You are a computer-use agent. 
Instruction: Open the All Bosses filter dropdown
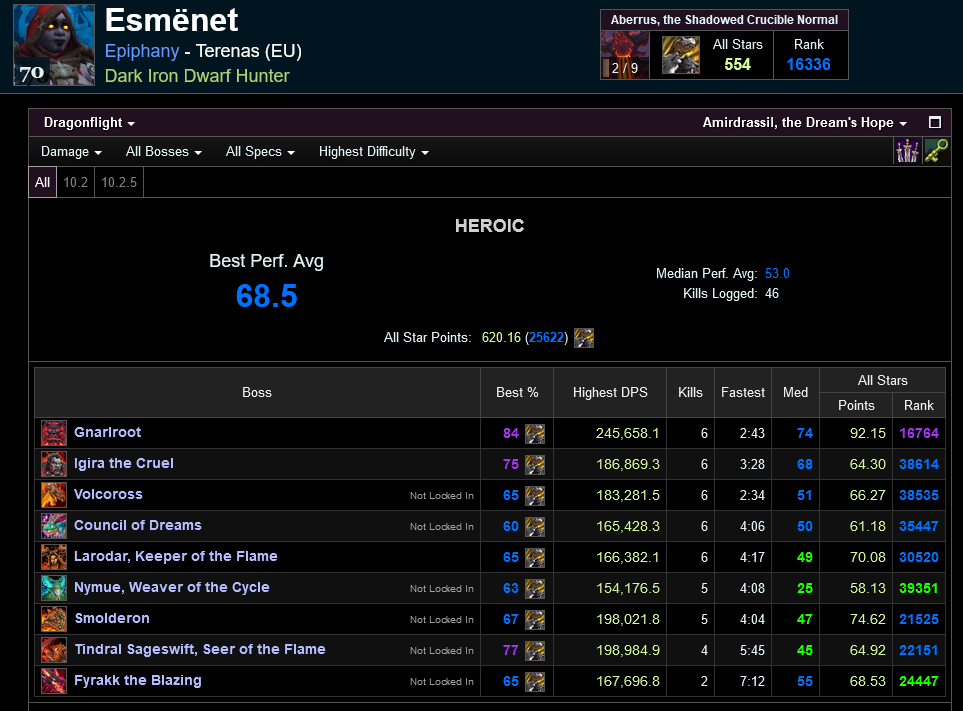(163, 152)
